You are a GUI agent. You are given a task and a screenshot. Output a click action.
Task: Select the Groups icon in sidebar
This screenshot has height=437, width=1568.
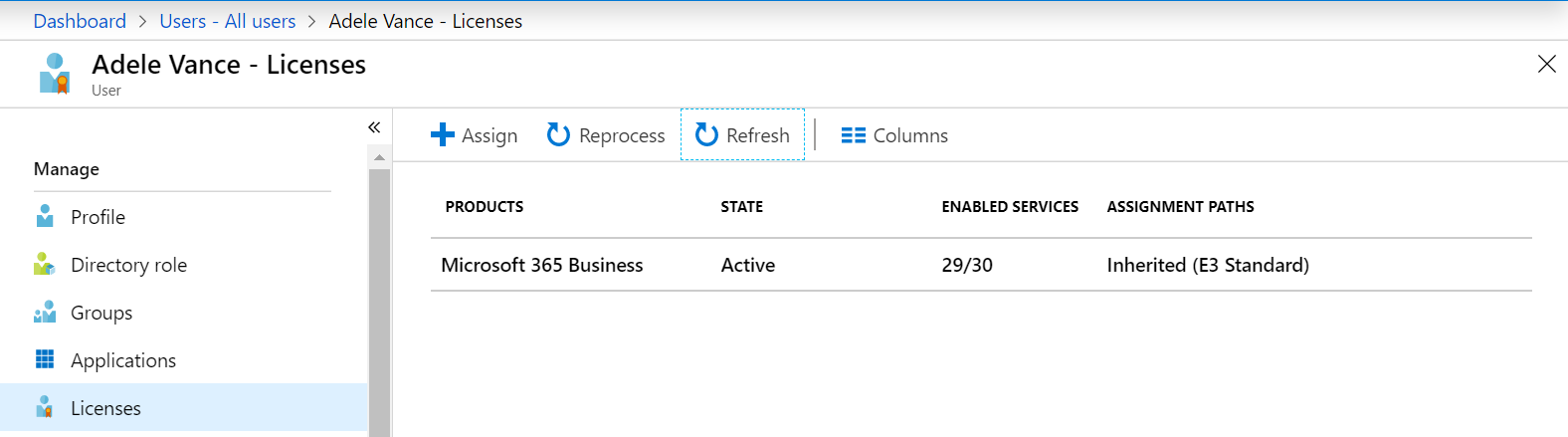[x=45, y=312]
